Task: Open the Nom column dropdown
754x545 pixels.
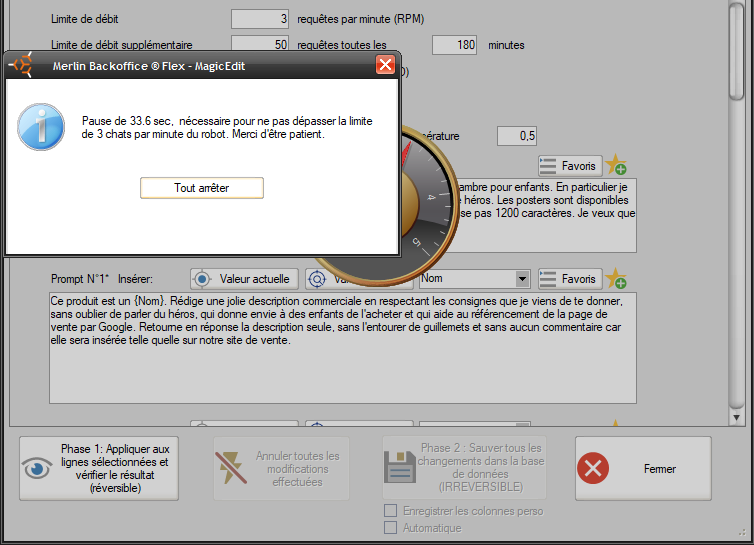Action: pyautogui.click(x=522, y=279)
